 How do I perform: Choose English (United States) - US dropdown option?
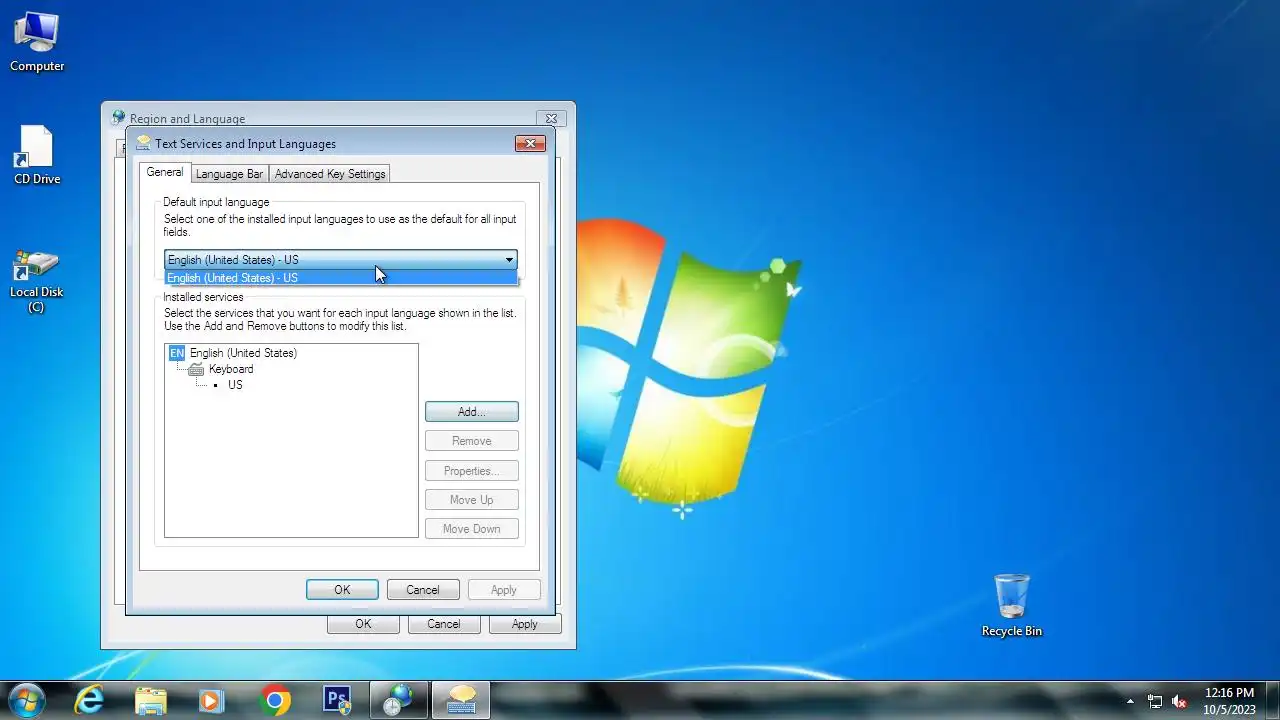click(341, 278)
